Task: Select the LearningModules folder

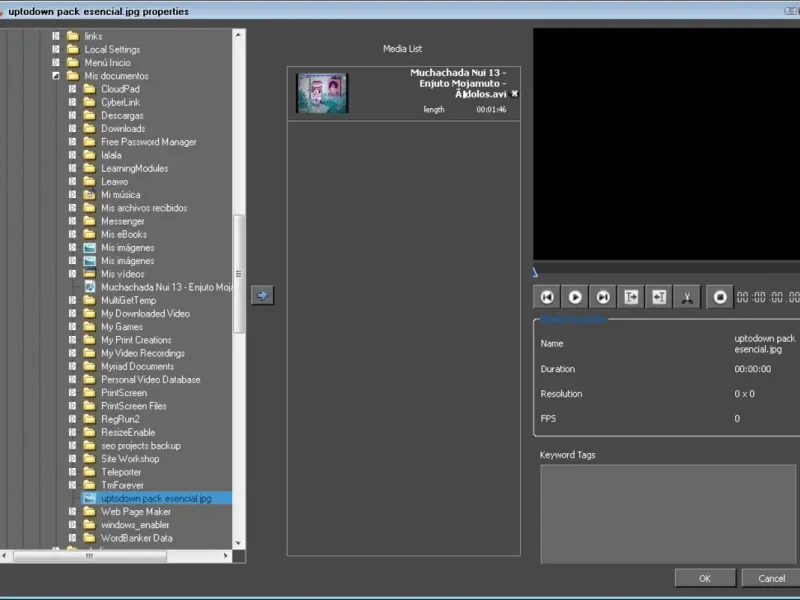Action: pyautogui.click(x=135, y=168)
